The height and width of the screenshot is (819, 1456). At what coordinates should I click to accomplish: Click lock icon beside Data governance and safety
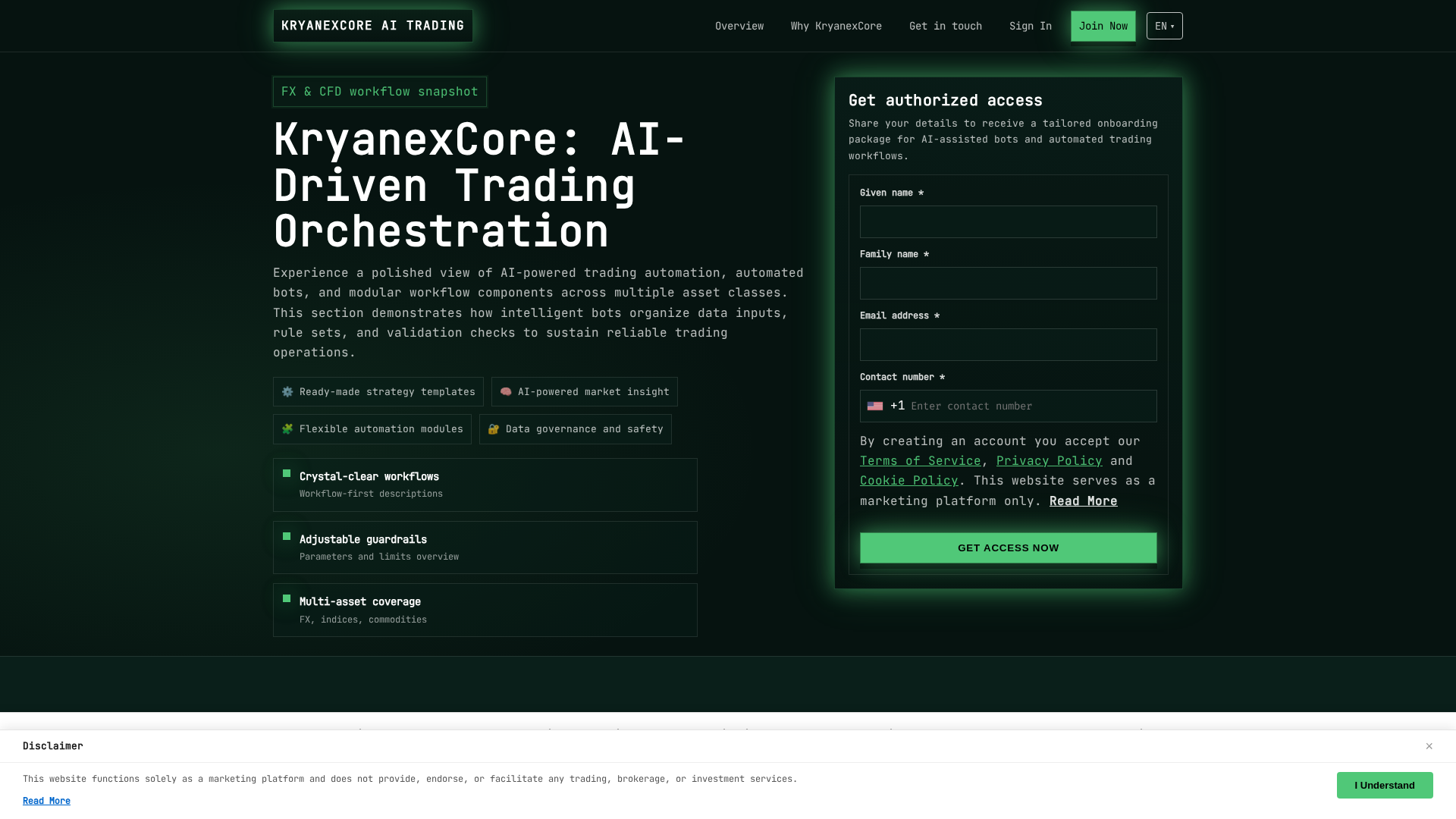(494, 429)
